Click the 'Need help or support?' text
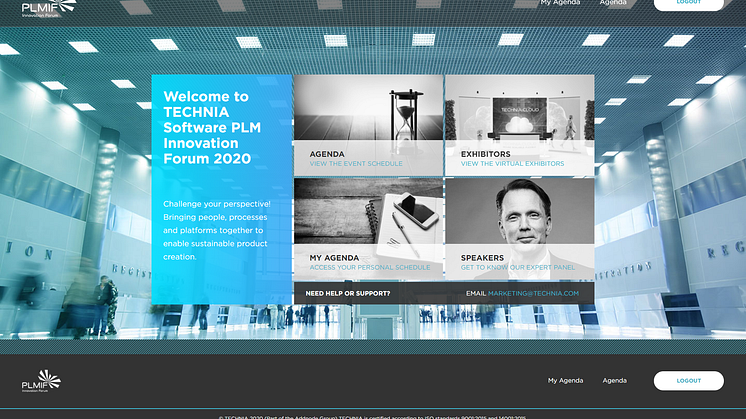 pyautogui.click(x=348, y=293)
